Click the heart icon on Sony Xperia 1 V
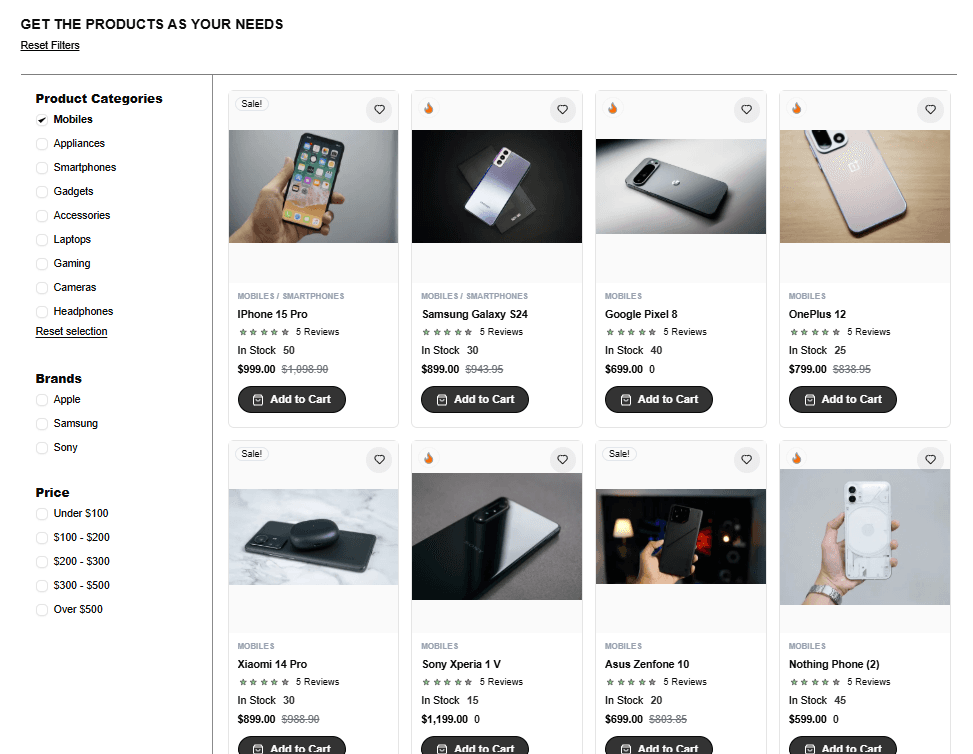The height and width of the screenshot is (754, 973). [x=563, y=460]
